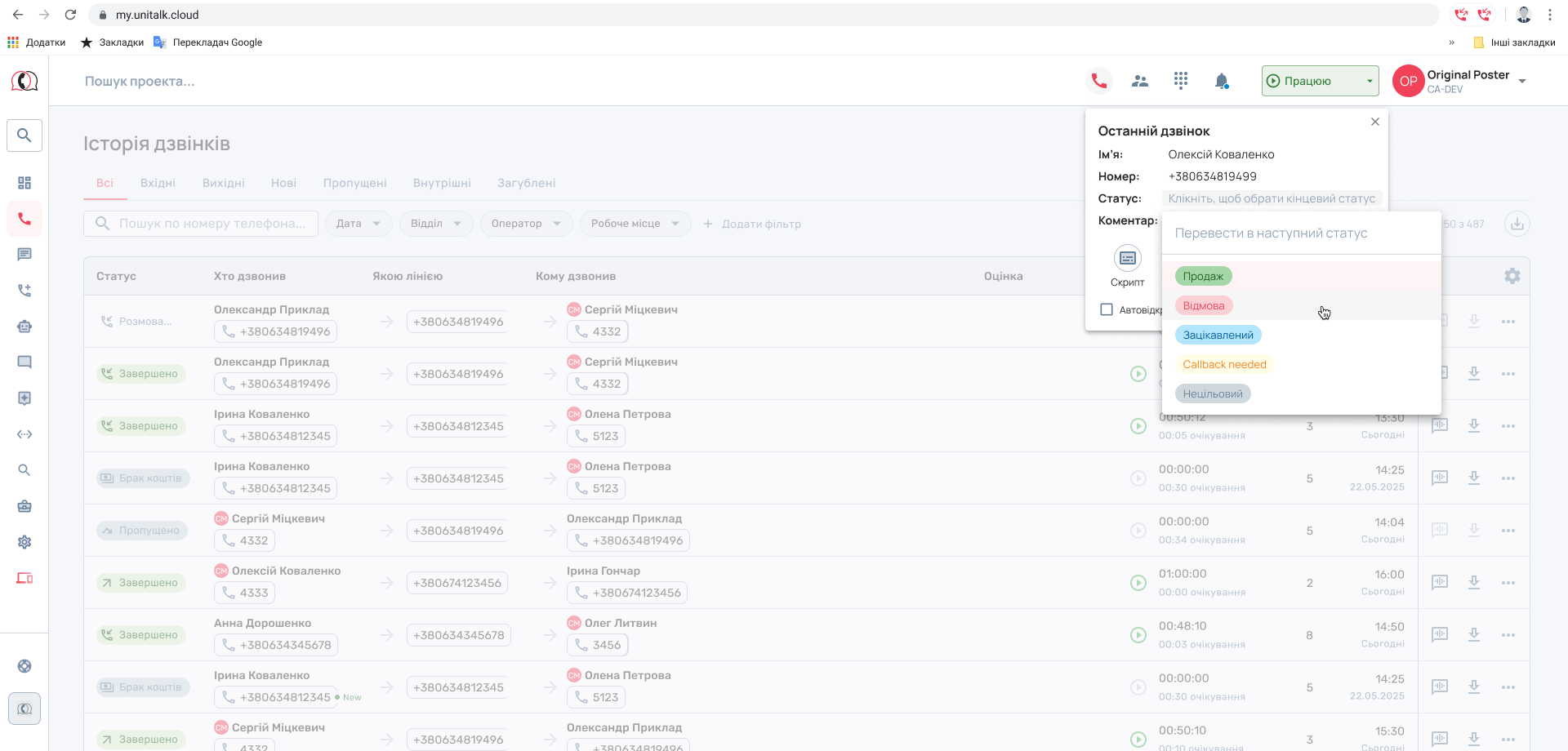Open sidebar briefcase icon
Screen dimensions: 1568x751
click(24, 506)
